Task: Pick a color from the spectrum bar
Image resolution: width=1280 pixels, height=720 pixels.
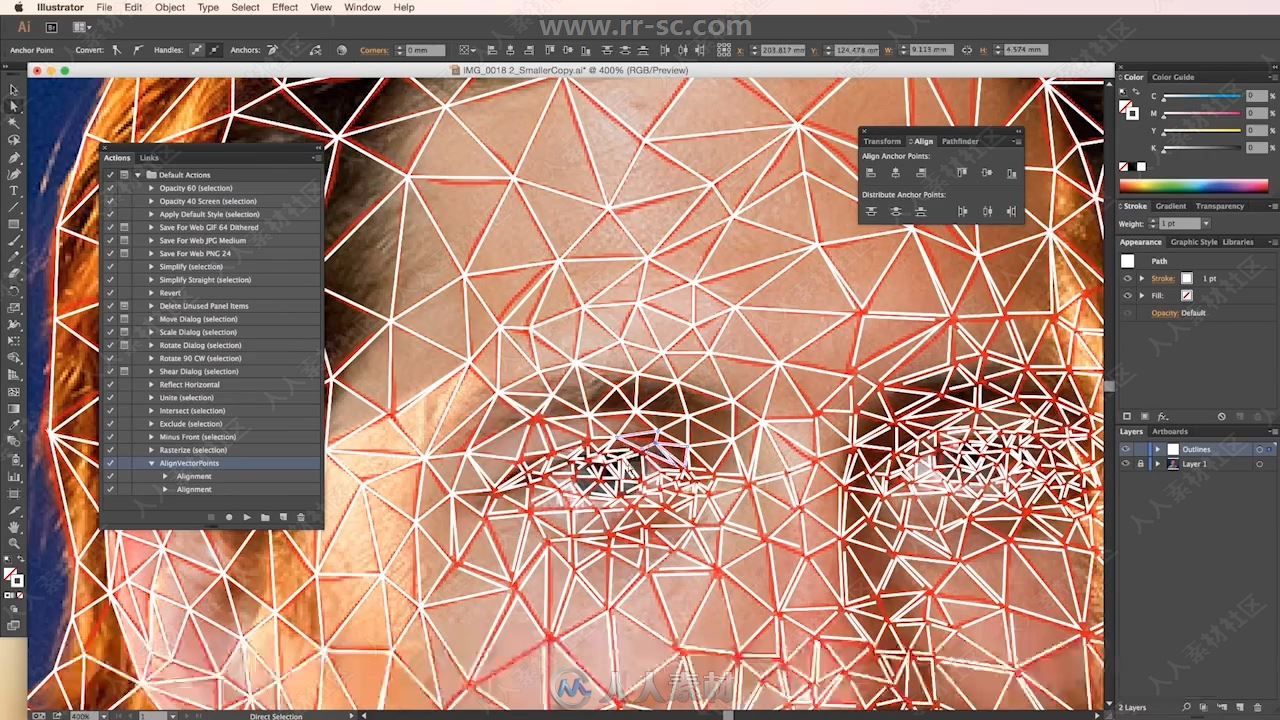Action: coord(1193,186)
